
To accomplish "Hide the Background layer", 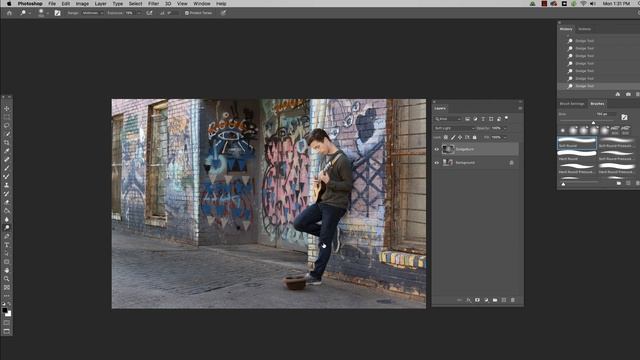I will pyautogui.click(x=437, y=163).
